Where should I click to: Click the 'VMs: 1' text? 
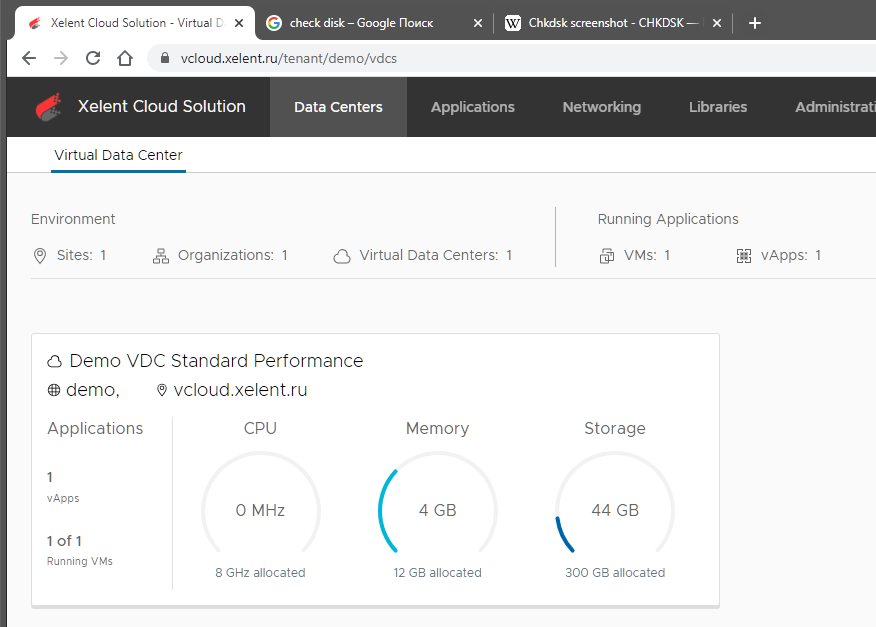point(647,255)
